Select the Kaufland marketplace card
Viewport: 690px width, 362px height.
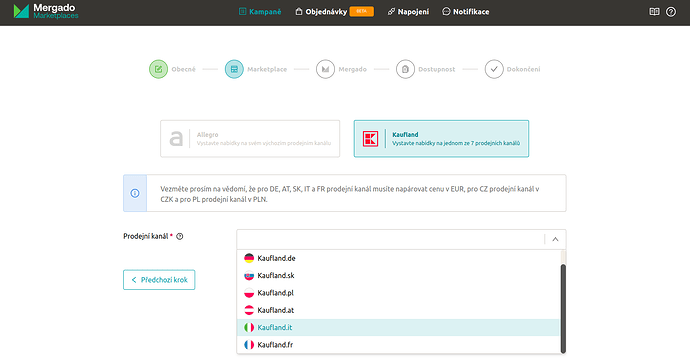pos(441,139)
